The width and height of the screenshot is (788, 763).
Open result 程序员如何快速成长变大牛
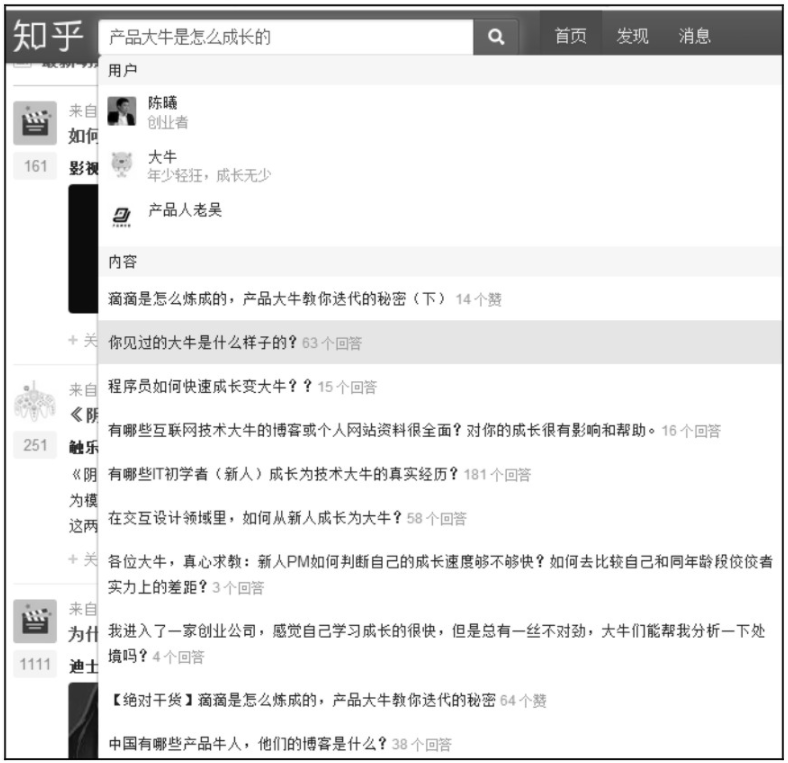click(440, 386)
